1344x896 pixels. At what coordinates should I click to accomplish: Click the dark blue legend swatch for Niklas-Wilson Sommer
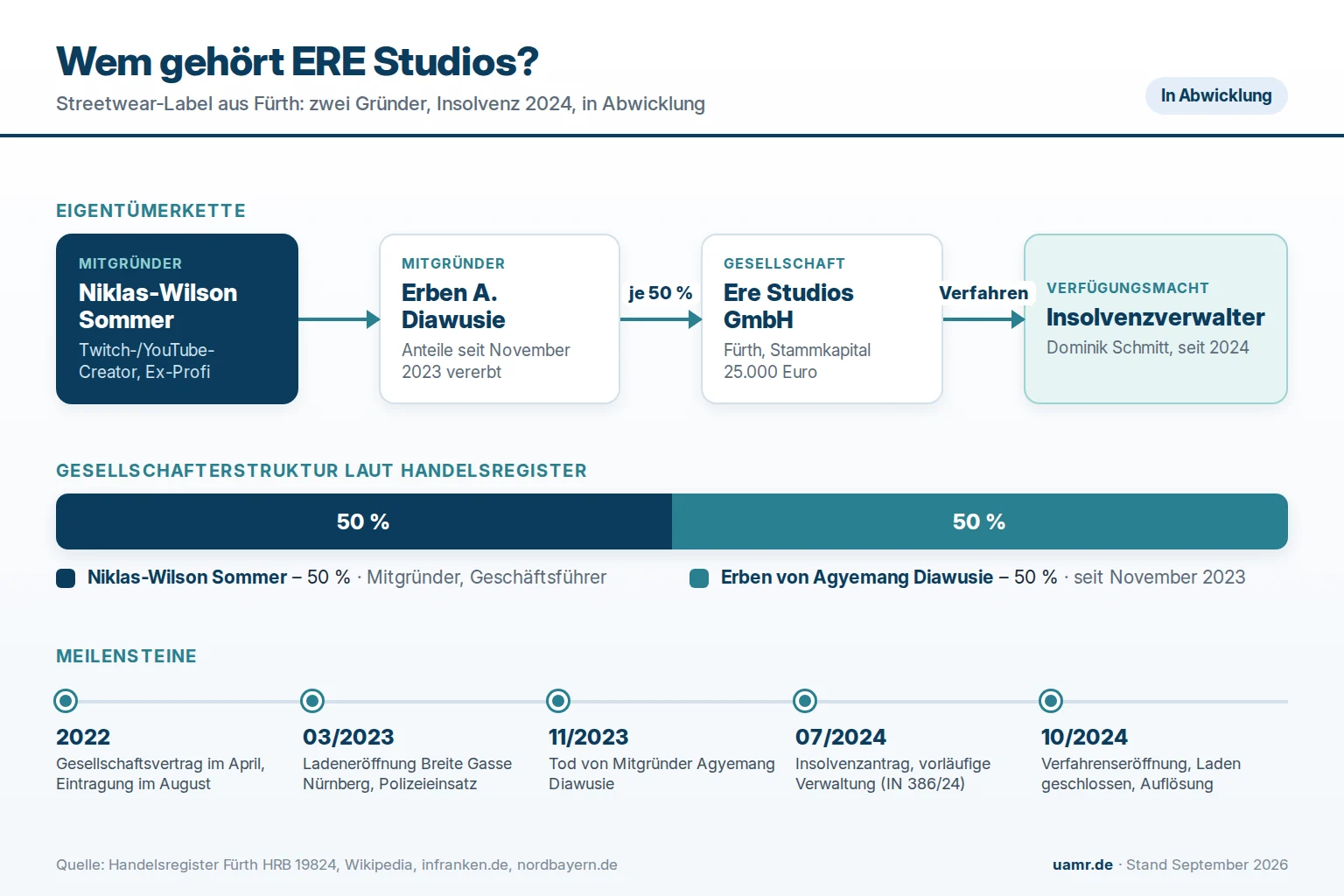coord(66,578)
